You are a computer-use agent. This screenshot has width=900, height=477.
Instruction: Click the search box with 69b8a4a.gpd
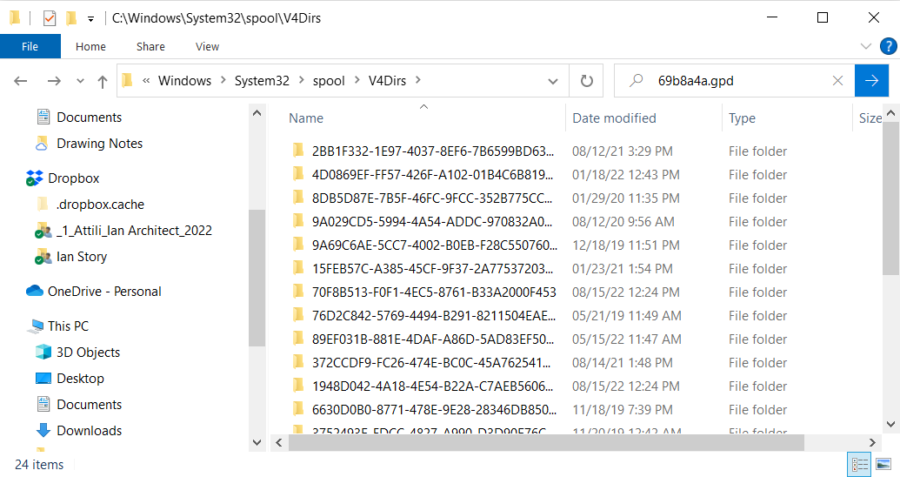point(735,81)
